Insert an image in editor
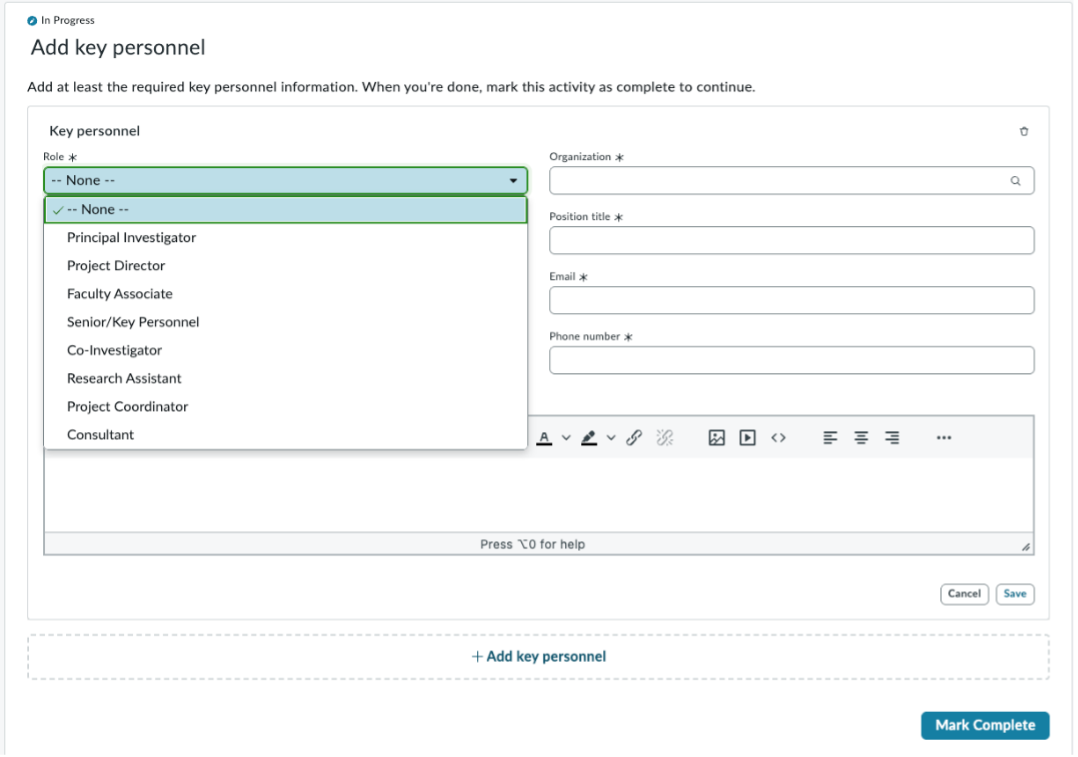This screenshot has width=1078, height=757. 716,438
